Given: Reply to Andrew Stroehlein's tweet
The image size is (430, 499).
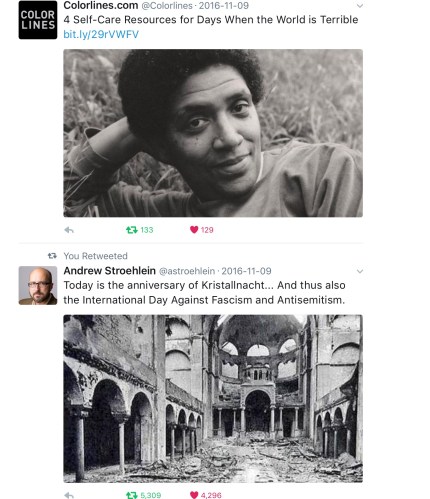Looking at the screenshot, I should coord(69,495).
